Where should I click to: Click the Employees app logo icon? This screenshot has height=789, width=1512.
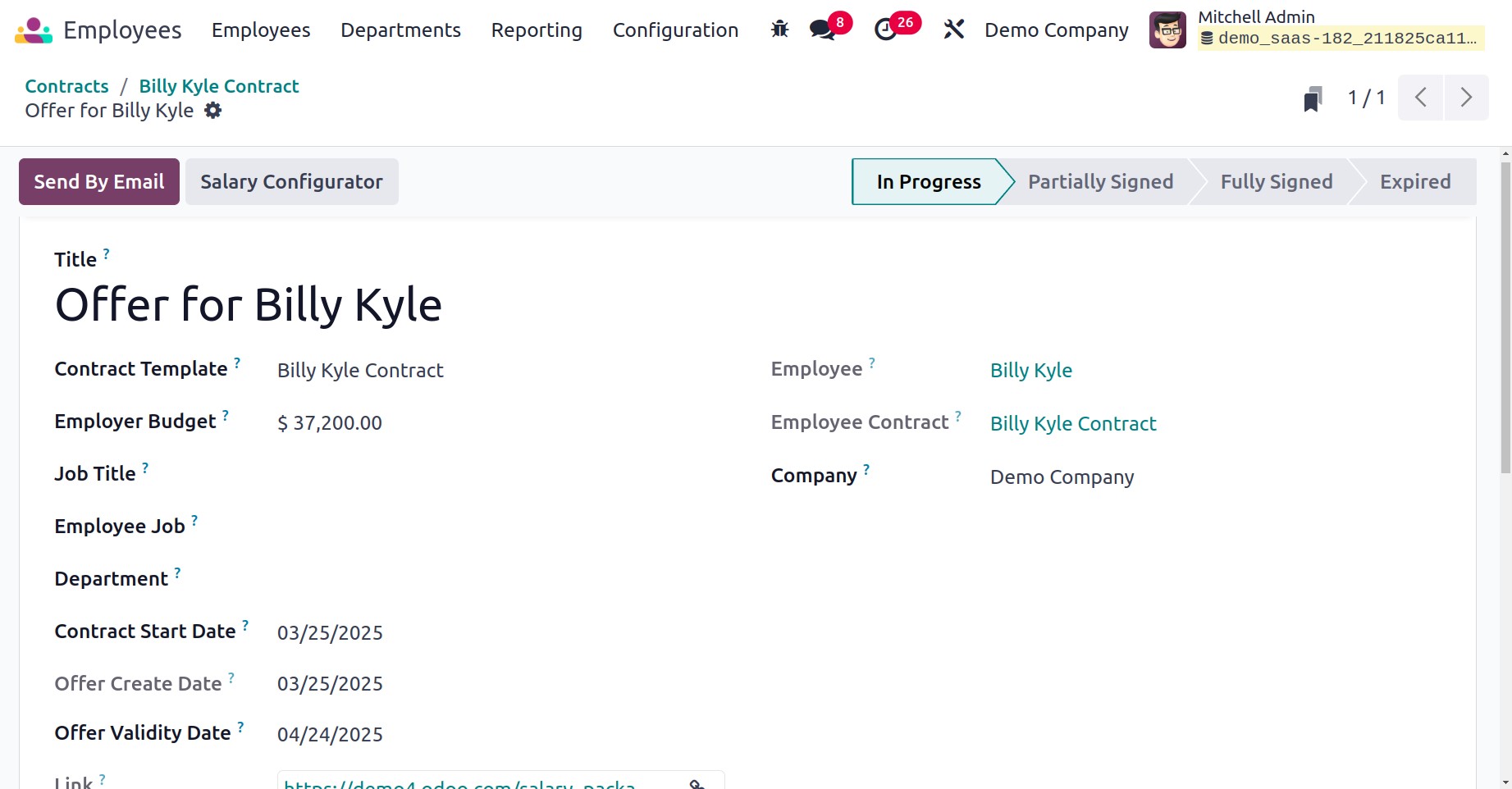click(x=34, y=30)
